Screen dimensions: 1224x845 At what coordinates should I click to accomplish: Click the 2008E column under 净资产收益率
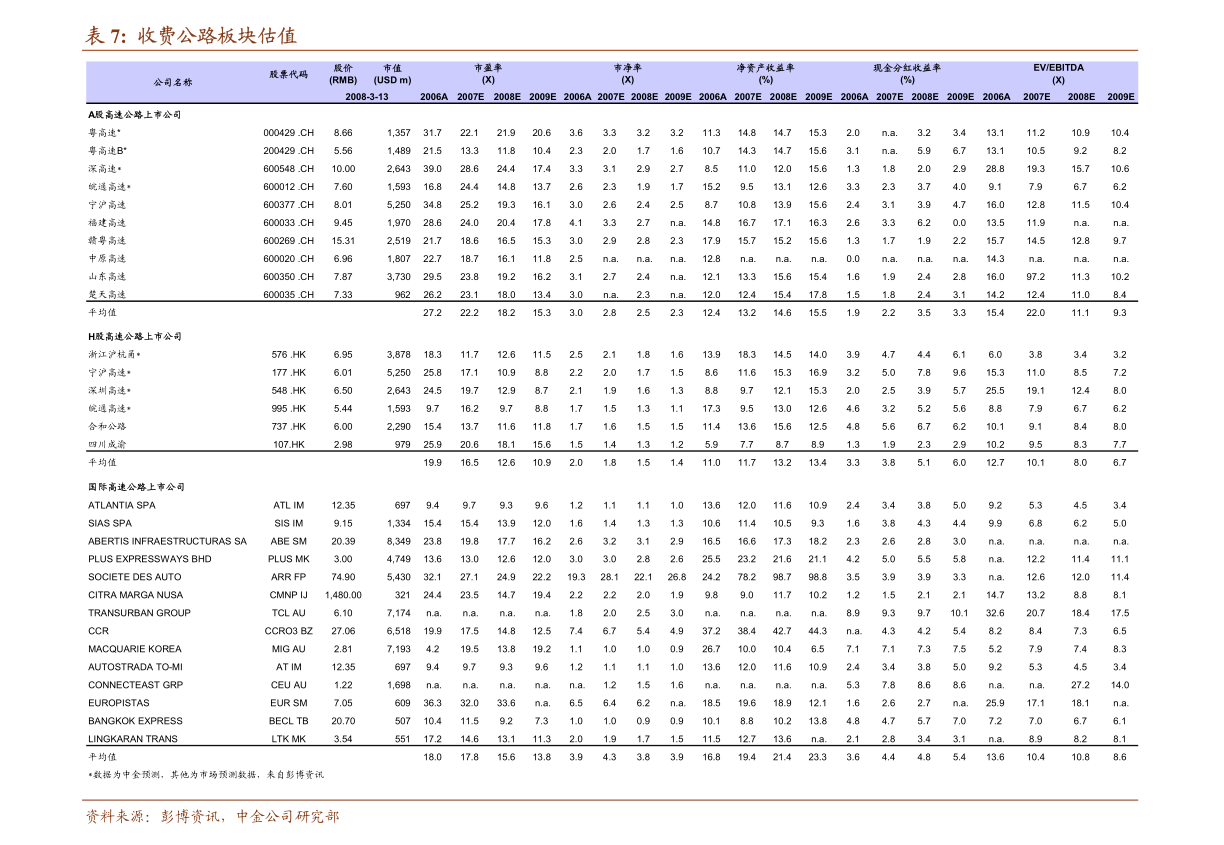(x=783, y=97)
